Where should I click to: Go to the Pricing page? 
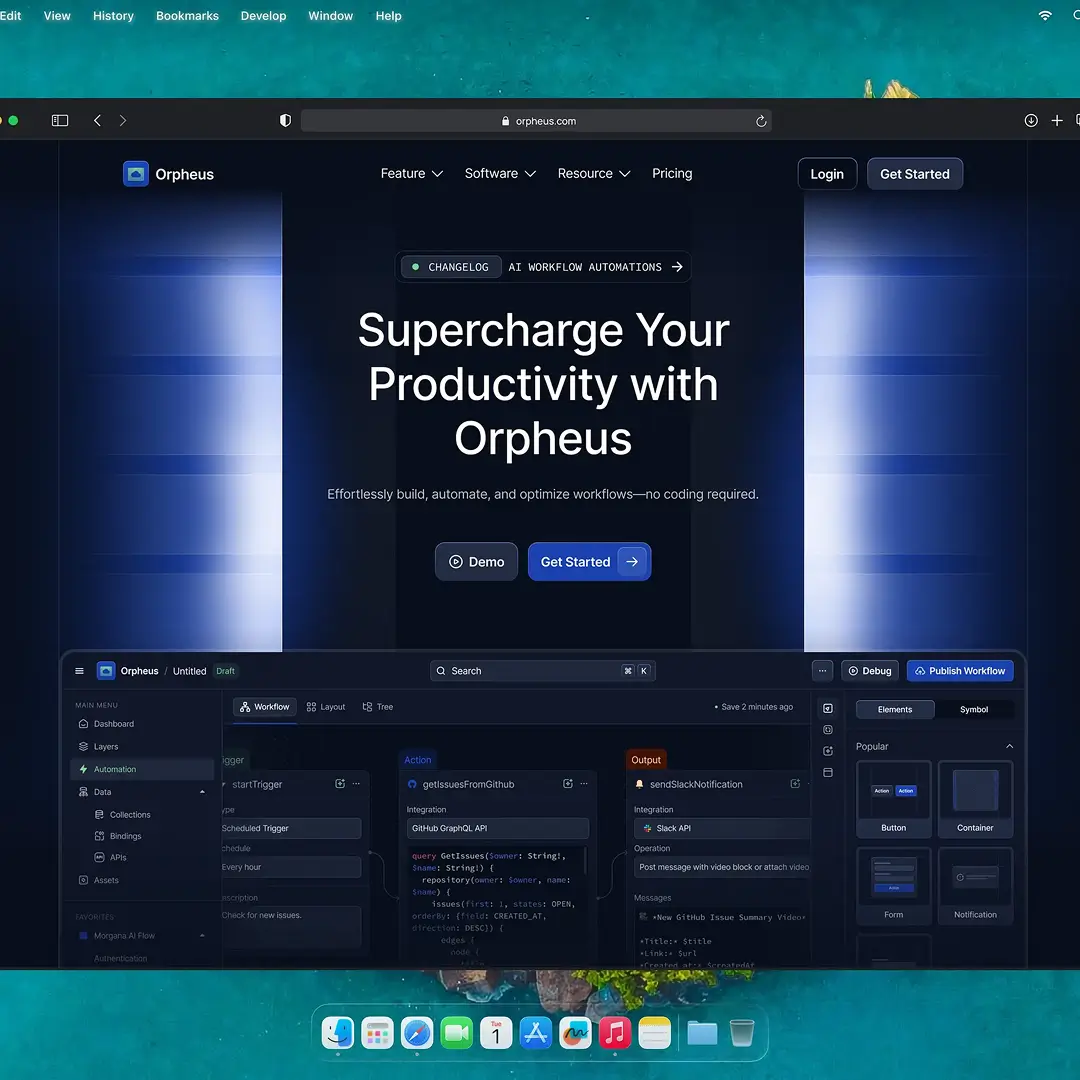672,174
